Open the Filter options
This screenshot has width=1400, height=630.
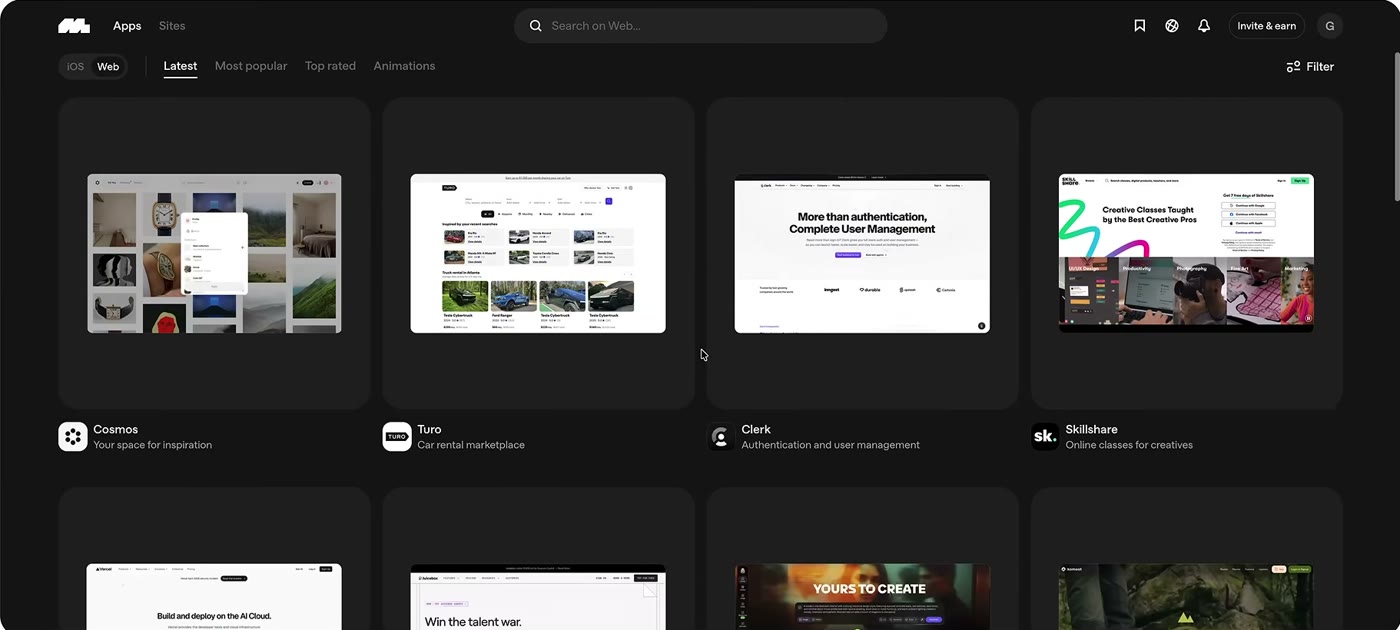[x=1310, y=67]
